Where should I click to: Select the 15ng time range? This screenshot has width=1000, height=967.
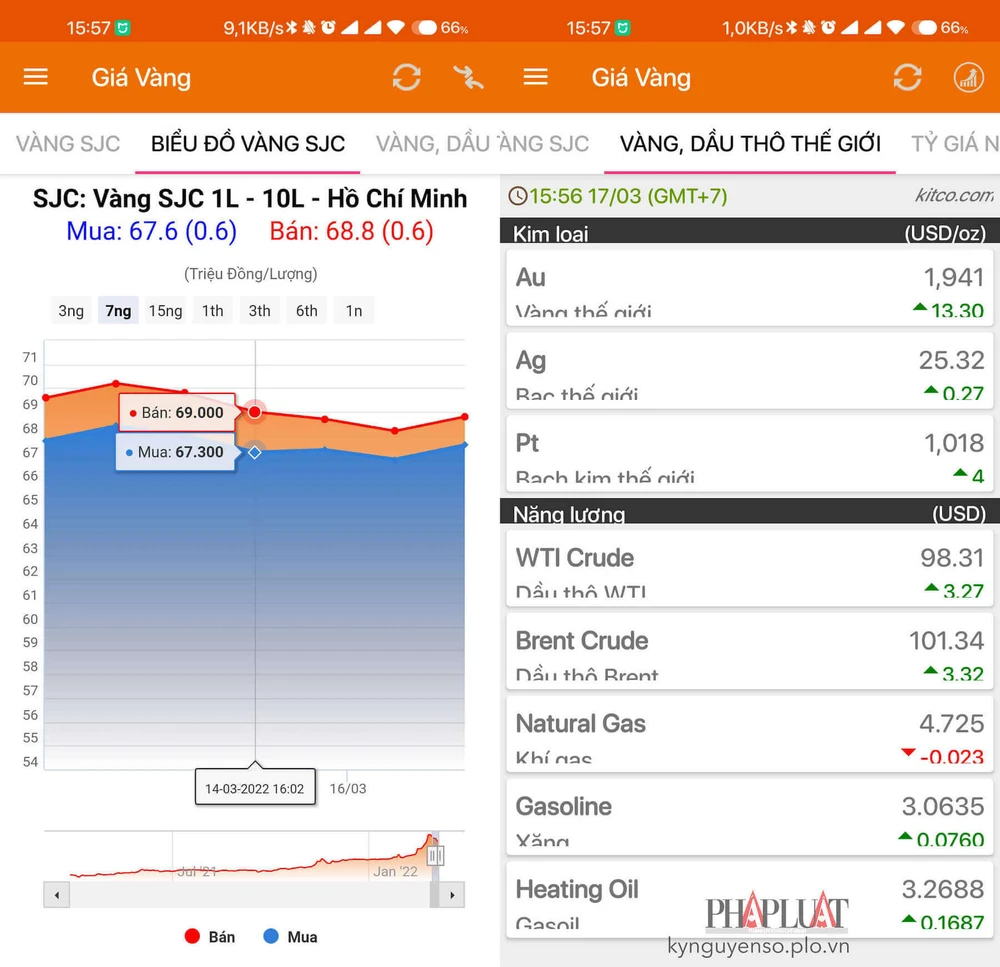(x=165, y=311)
